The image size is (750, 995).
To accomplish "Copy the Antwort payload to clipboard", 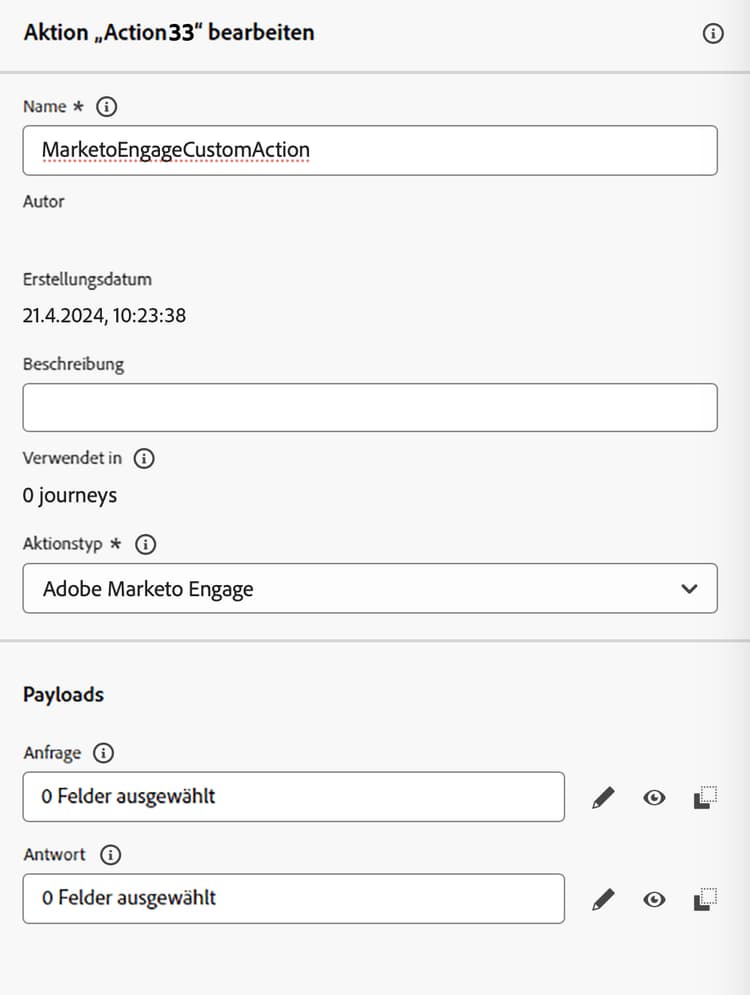I will (705, 899).
